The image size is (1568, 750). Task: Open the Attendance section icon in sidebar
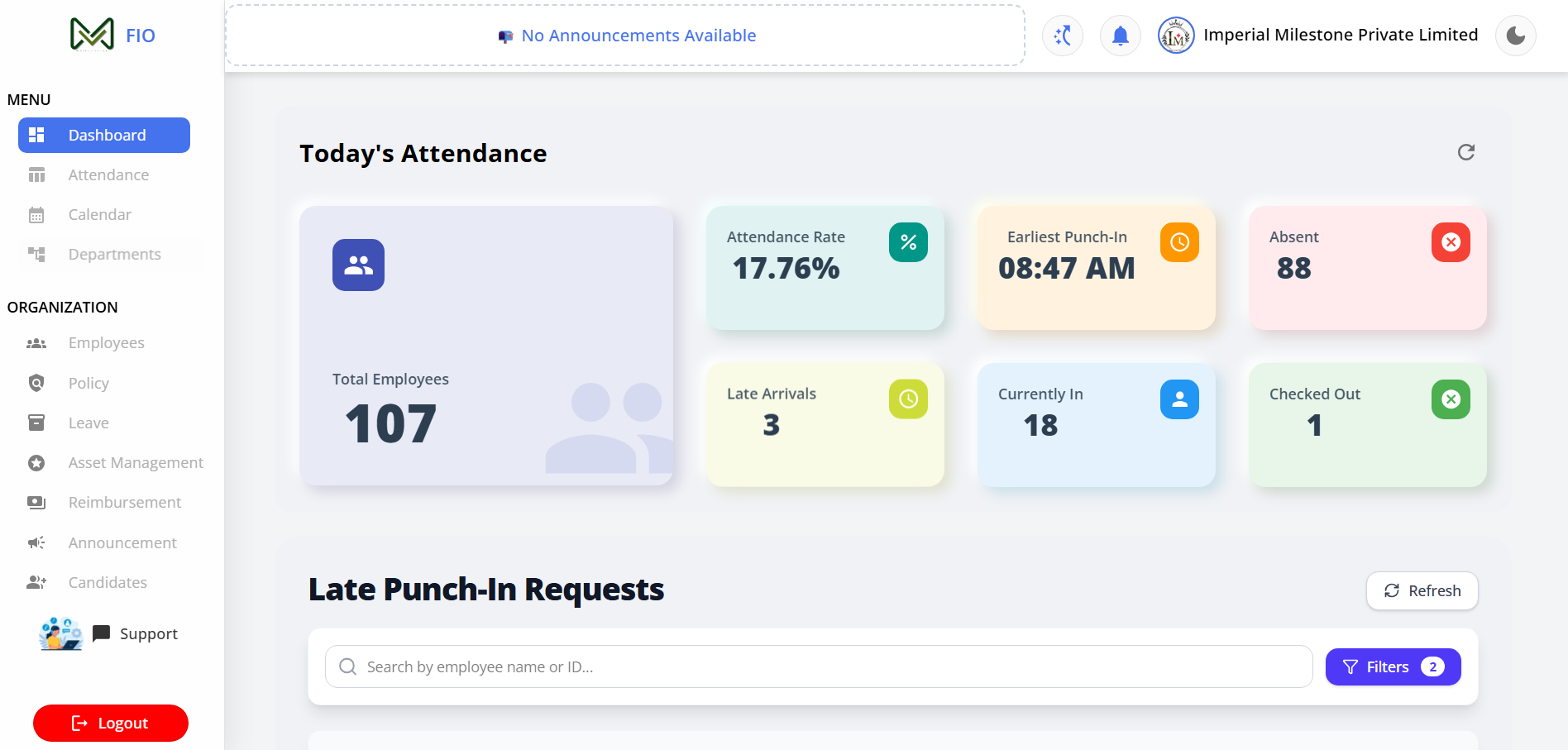[x=37, y=174]
